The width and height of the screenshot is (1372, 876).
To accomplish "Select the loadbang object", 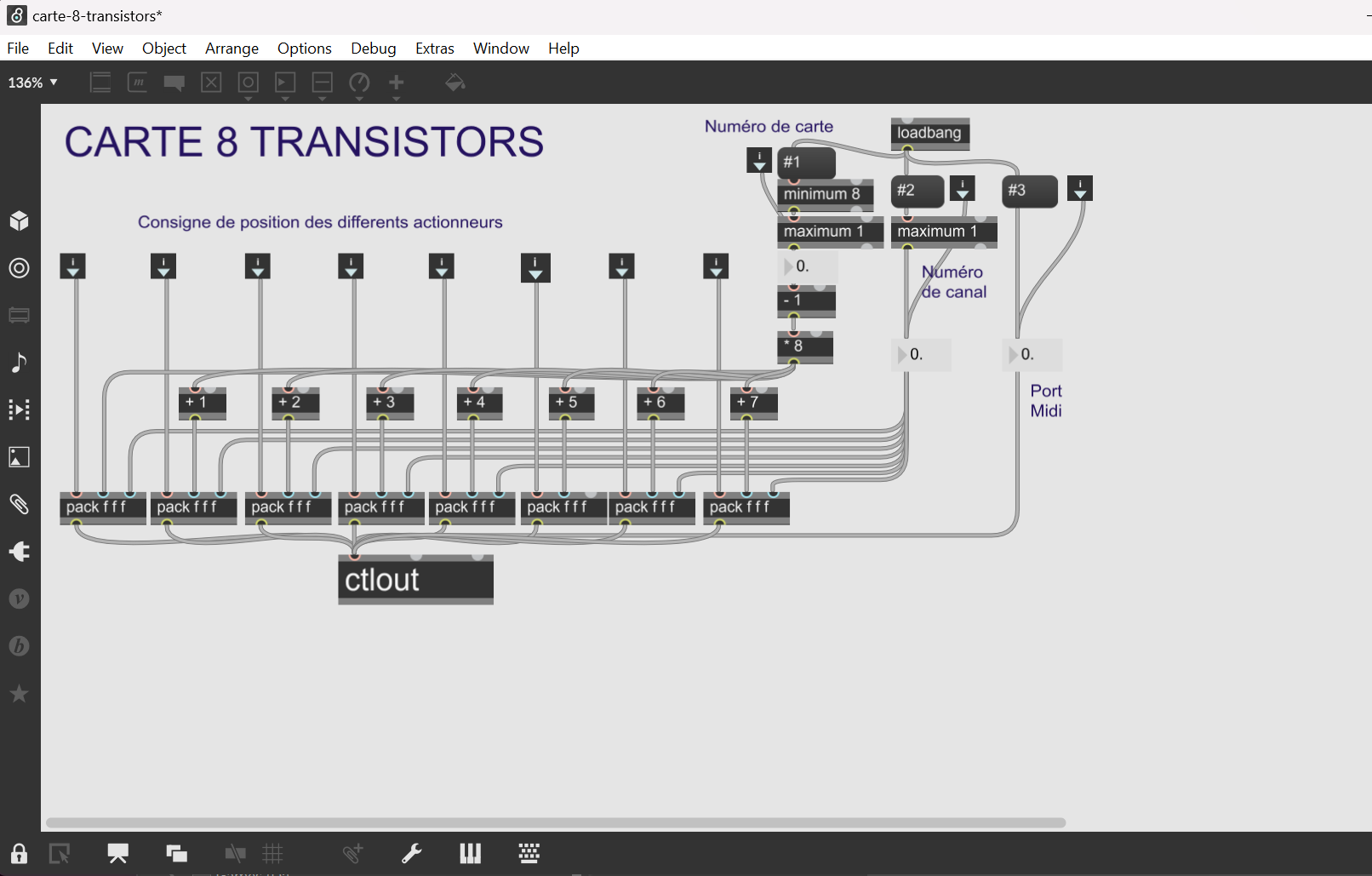I will pos(930,134).
